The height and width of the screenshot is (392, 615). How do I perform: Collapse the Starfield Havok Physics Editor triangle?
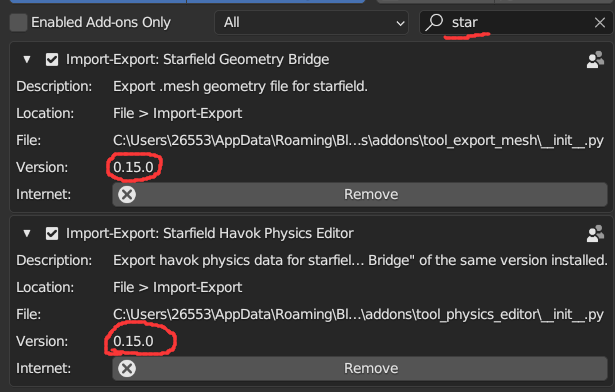(27, 234)
